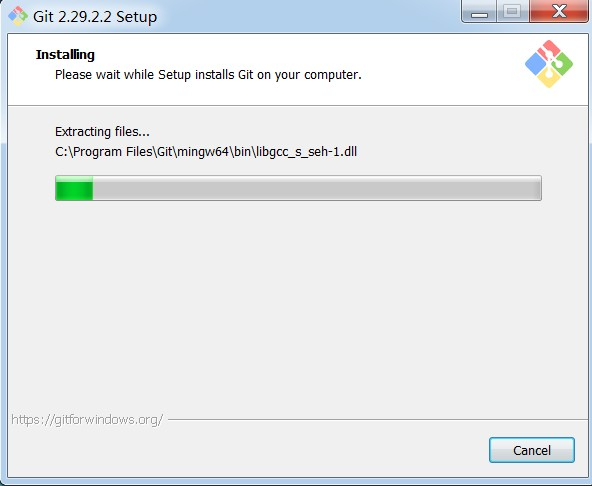The image size is (592, 486).
Task: Click the yellow diamond of the Git logo
Action: pos(549,77)
